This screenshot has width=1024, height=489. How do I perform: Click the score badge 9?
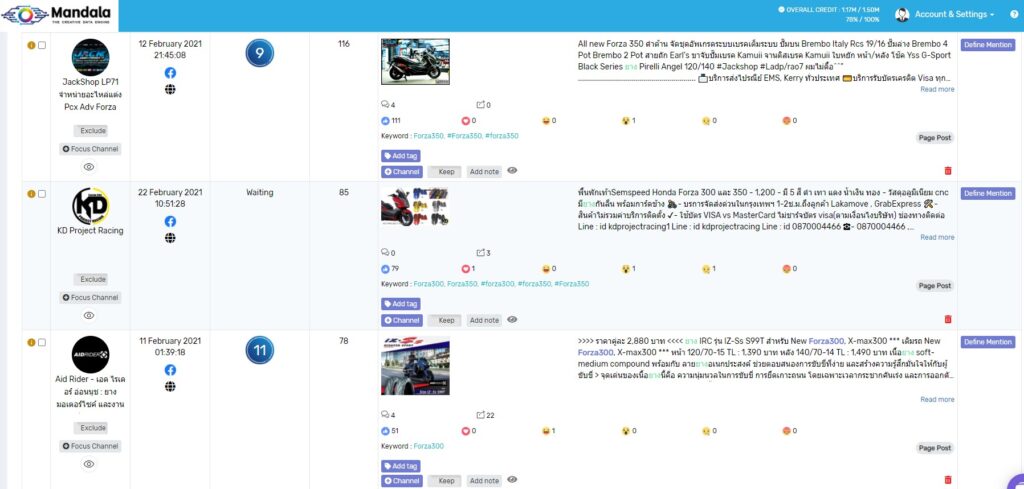click(x=259, y=53)
